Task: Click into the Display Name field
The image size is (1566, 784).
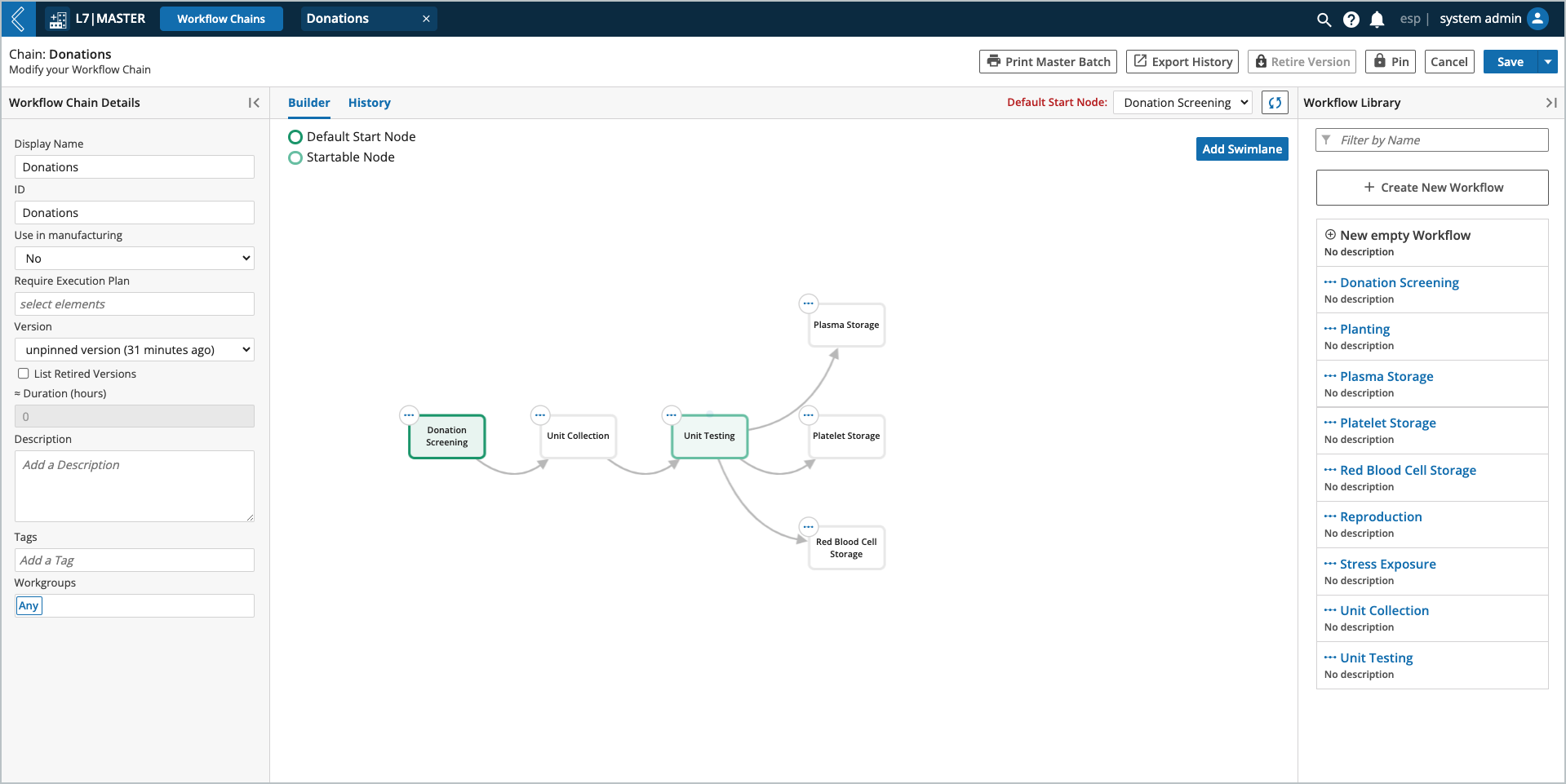Action: [x=135, y=167]
